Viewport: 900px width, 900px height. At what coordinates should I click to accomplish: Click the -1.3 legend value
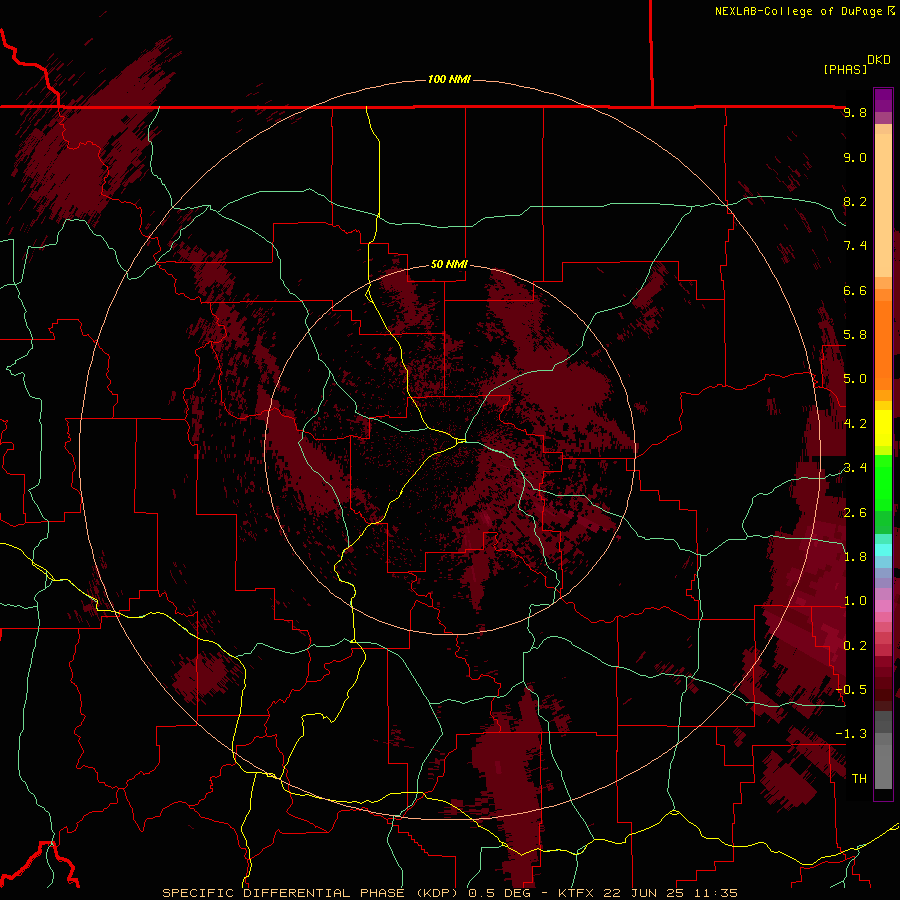[x=851, y=734]
